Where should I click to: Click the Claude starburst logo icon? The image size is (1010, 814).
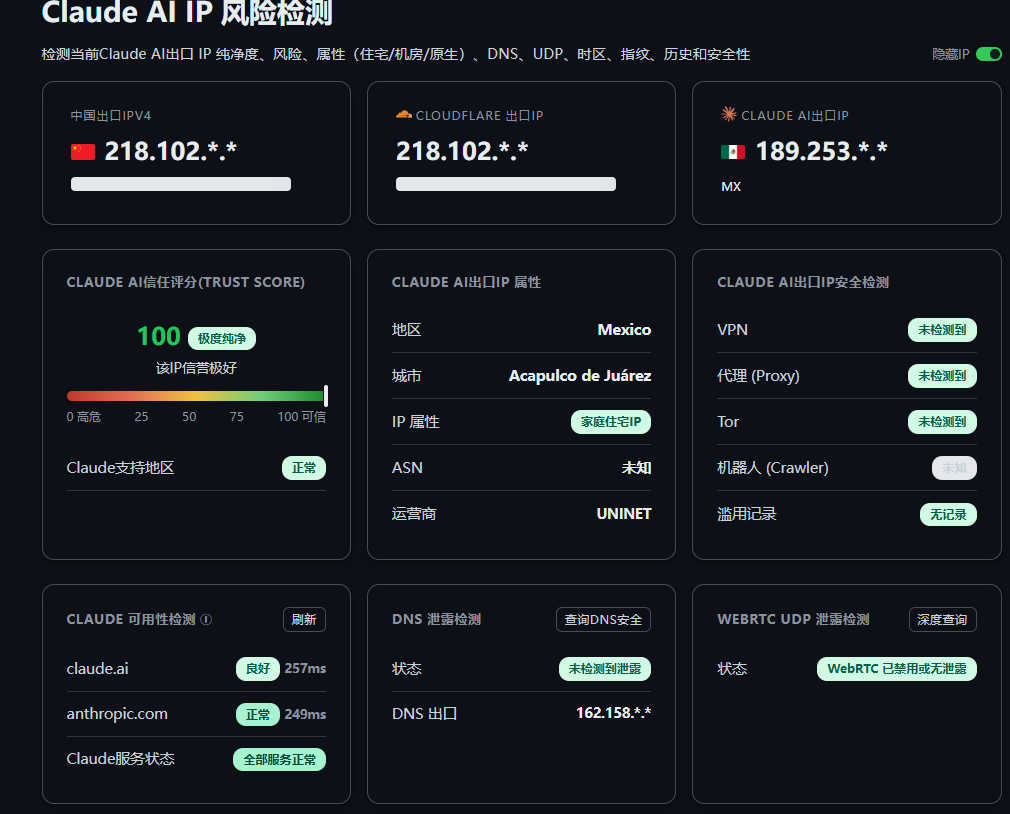729,115
